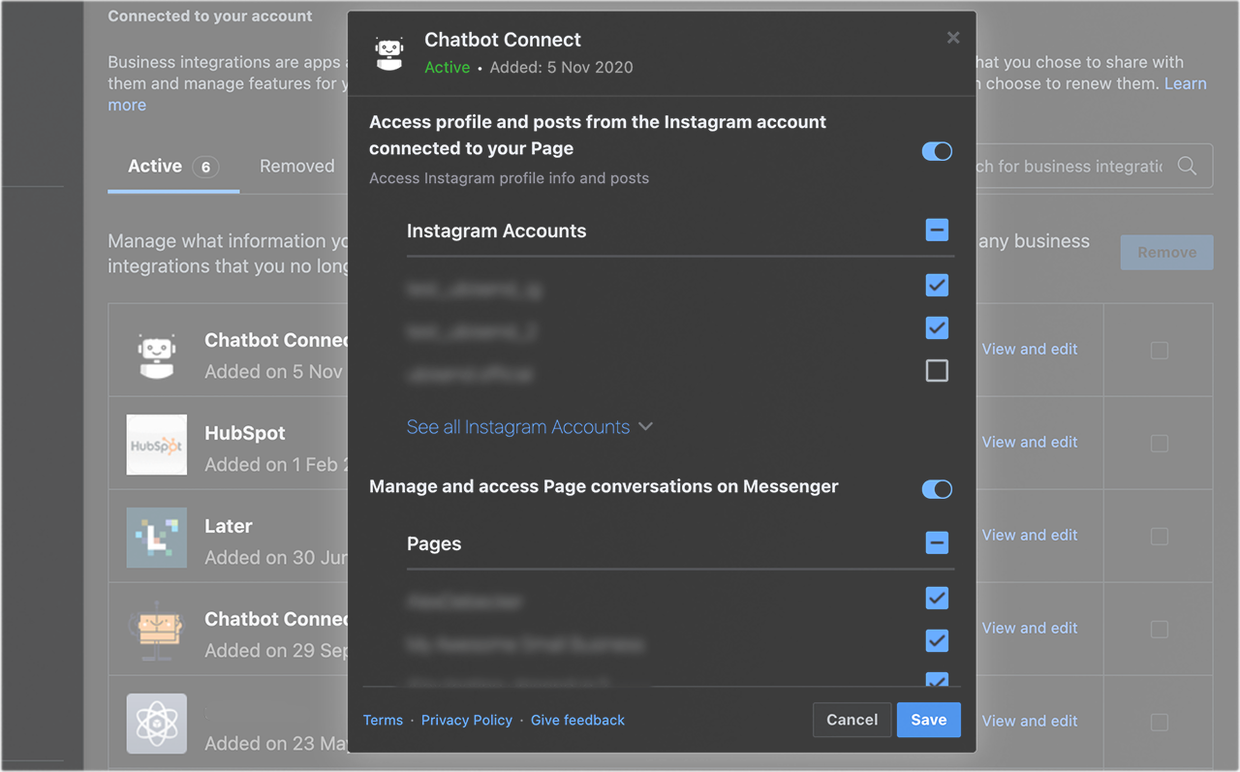Click View and edit for Chatbot Connect 29 Sep
1240x772 pixels.
1030,628
